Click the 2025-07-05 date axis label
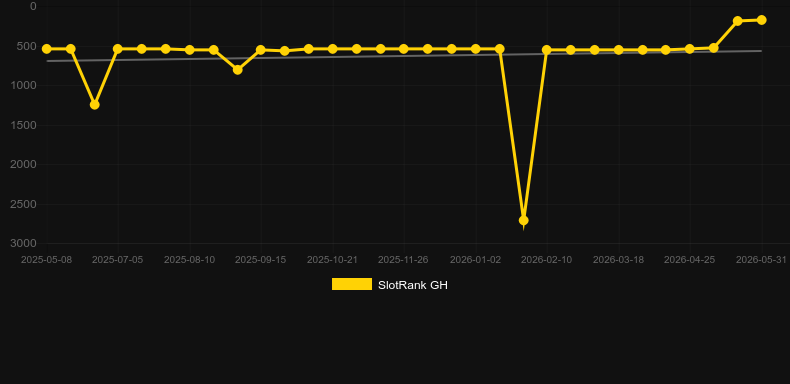790x384 pixels. click(118, 260)
